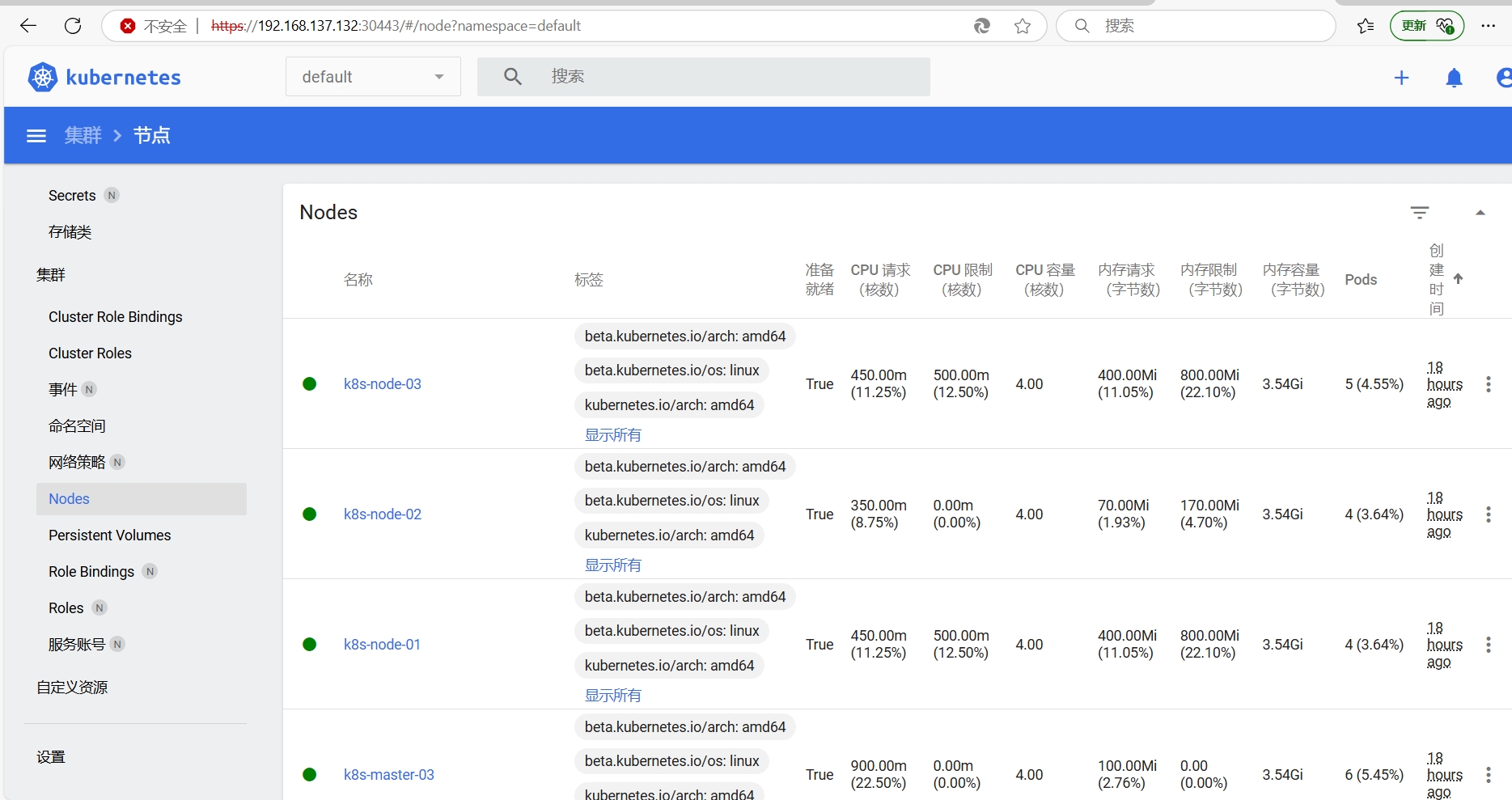Open the notifications bell
Screen dimensions: 1512x800
pos(1454,78)
